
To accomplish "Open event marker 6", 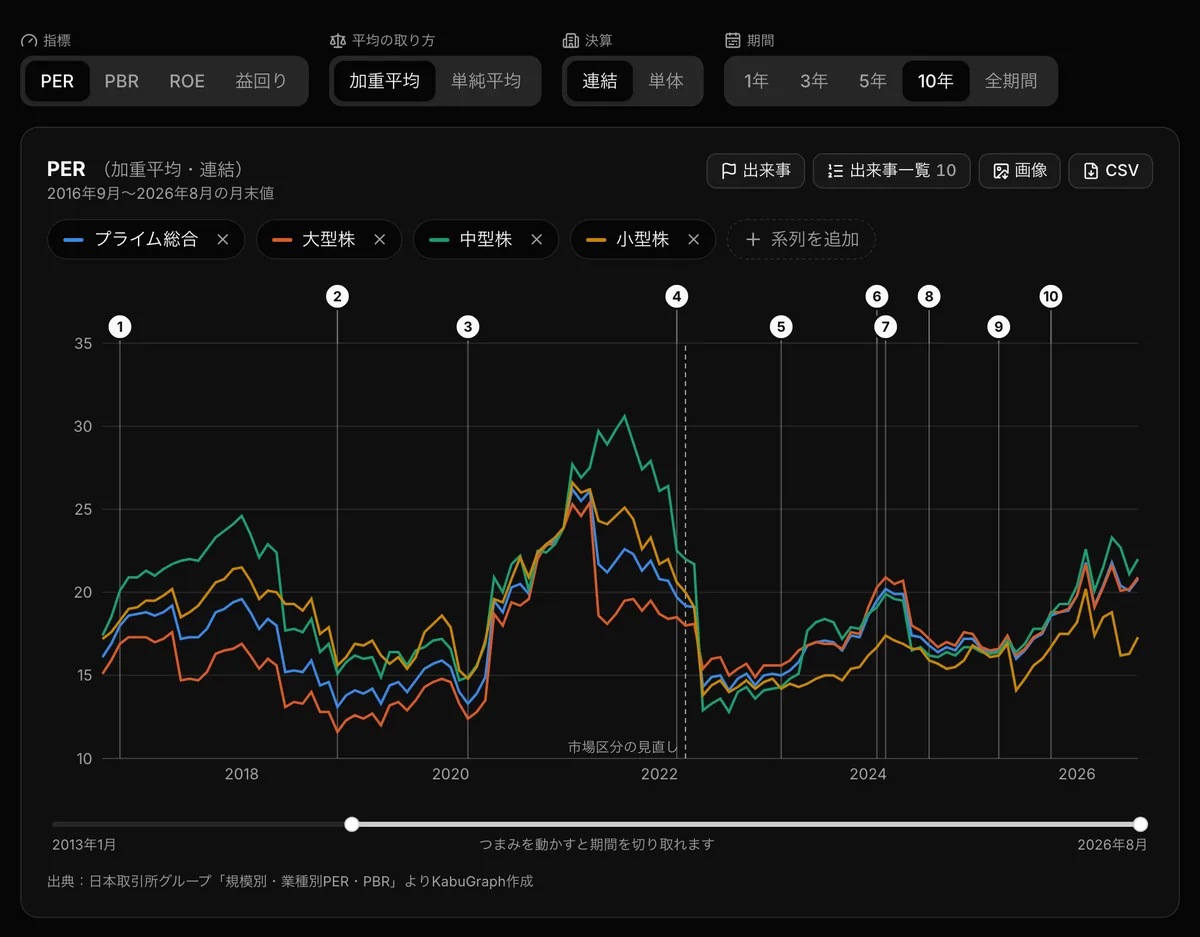I will (877, 296).
